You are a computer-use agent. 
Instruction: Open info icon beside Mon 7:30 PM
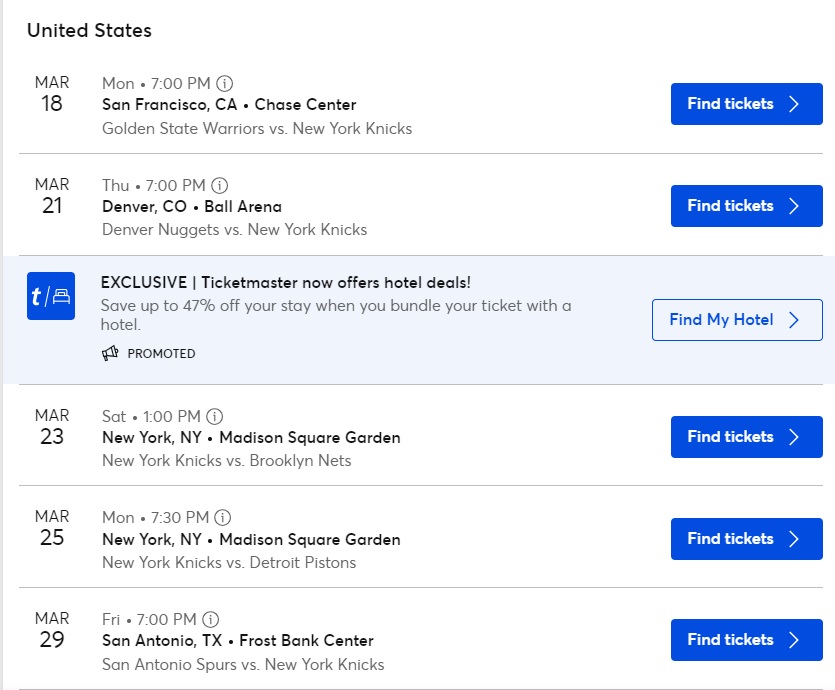pyautogui.click(x=223, y=518)
